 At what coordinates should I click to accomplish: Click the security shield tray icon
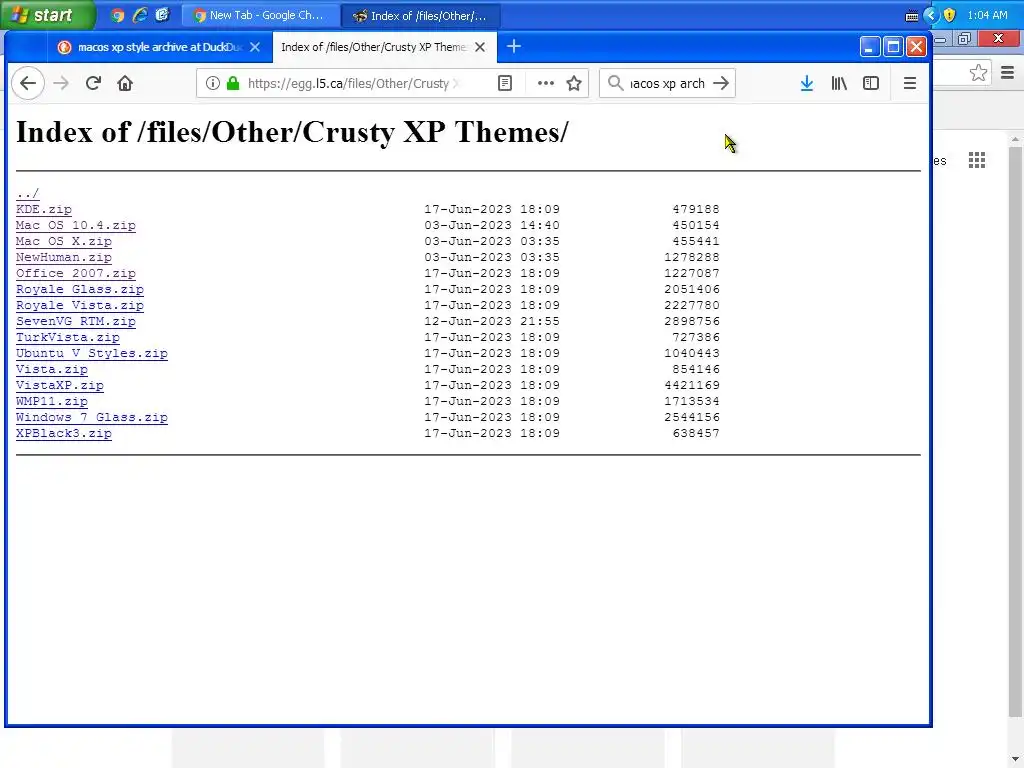(x=950, y=15)
